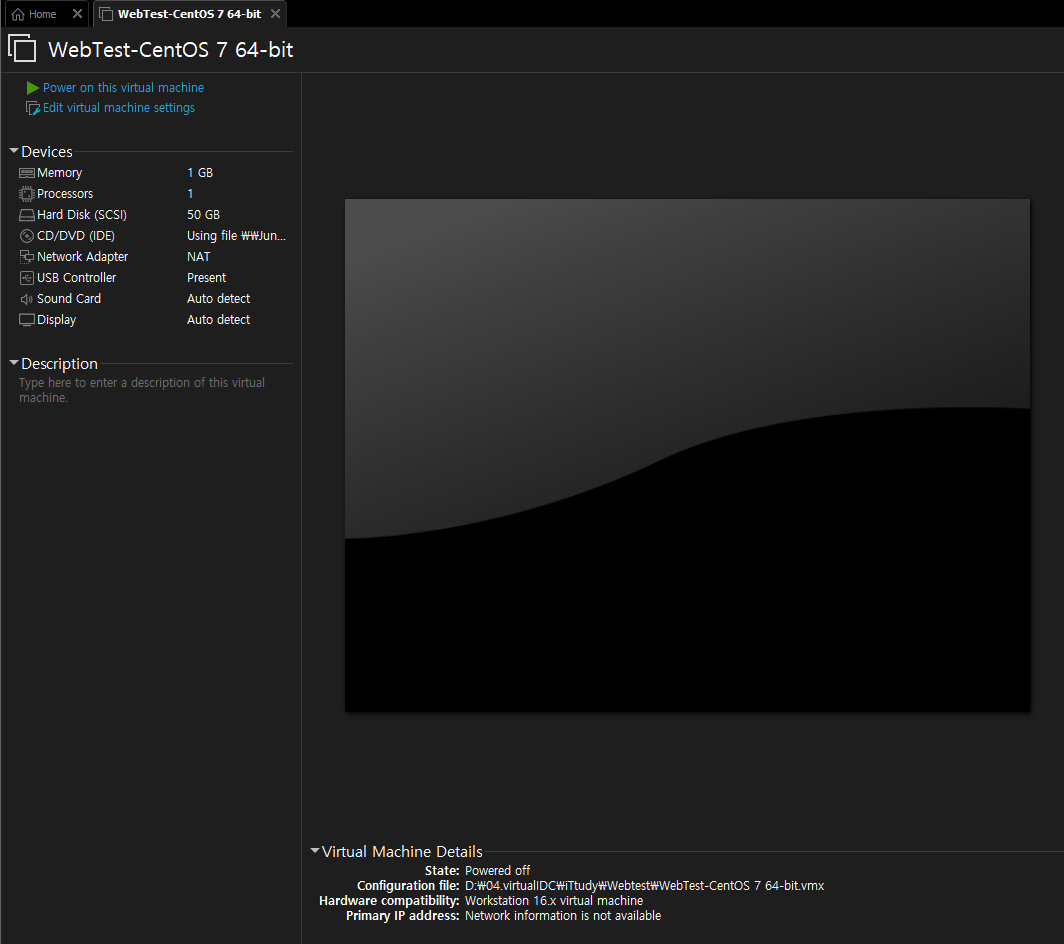Click the Present USB controller value
The image size is (1064, 944).
206,278
